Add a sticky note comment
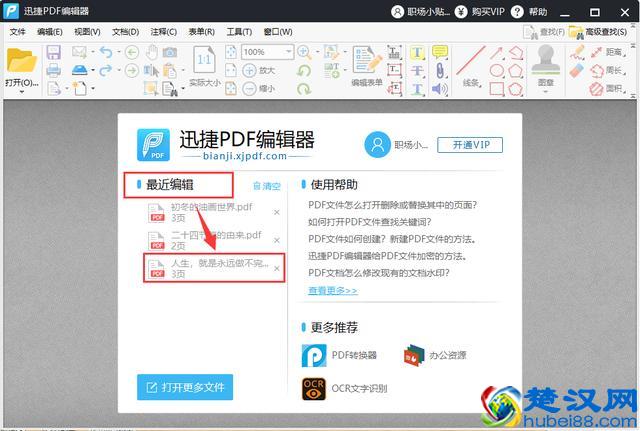Viewport: 640px width, 431px height. [x=440, y=52]
